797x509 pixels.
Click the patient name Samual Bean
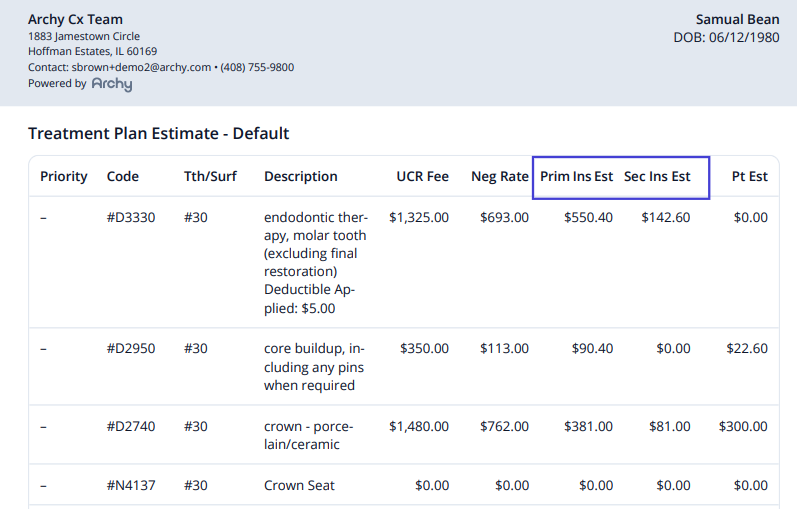[737, 19]
